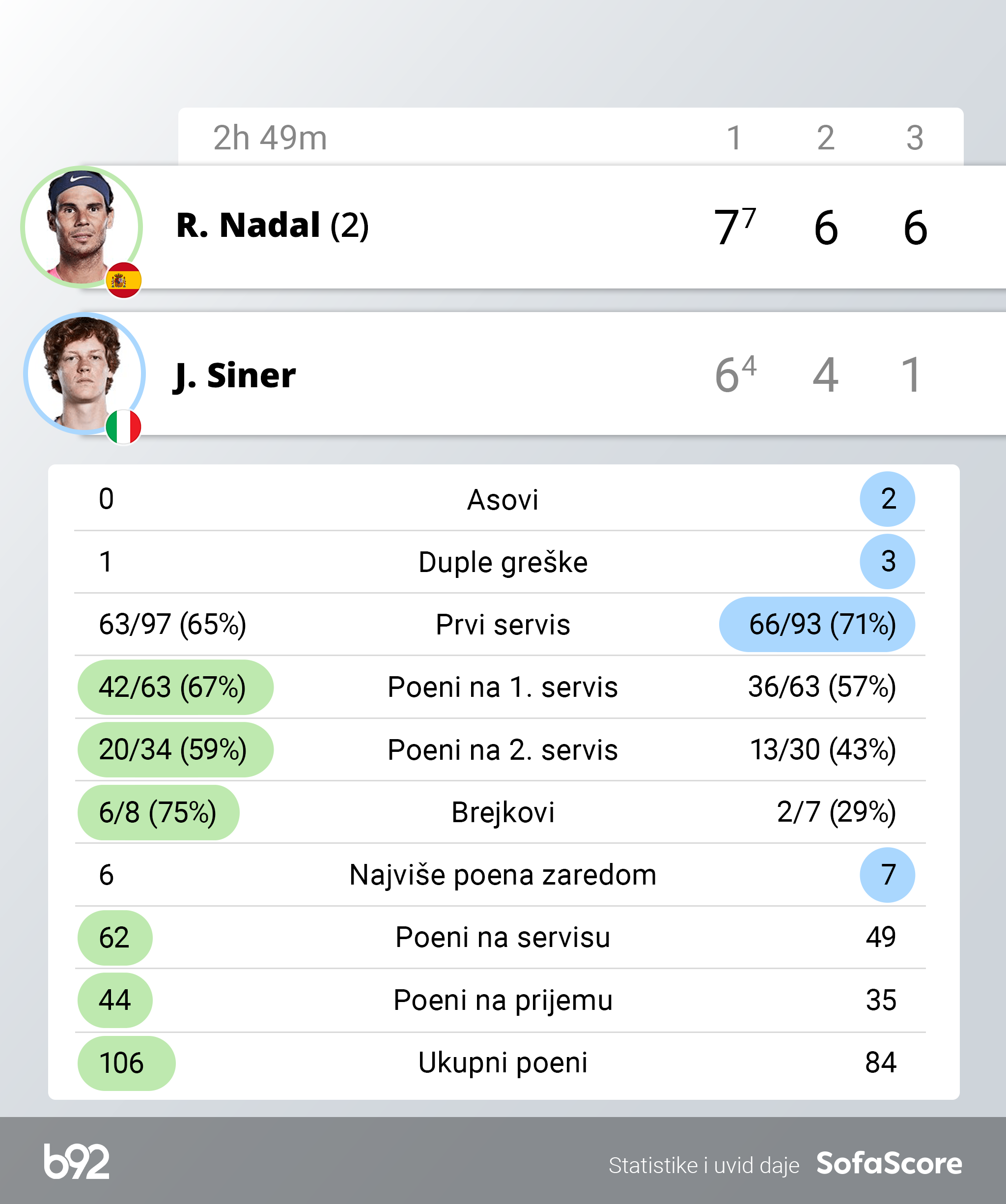Click the set 1 column header

(734, 138)
